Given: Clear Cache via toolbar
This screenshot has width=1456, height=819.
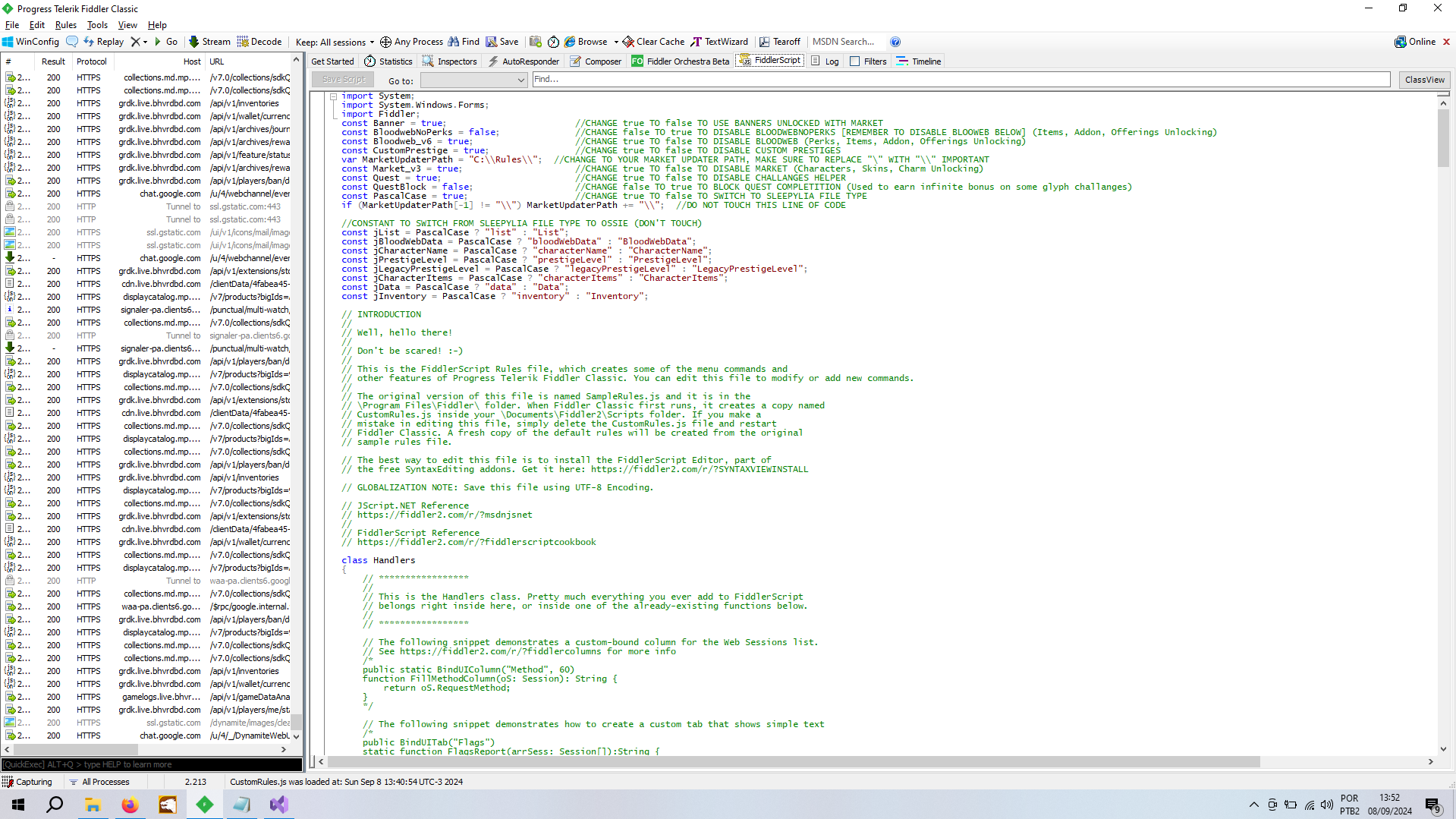Looking at the screenshot, I should (653, 42).
